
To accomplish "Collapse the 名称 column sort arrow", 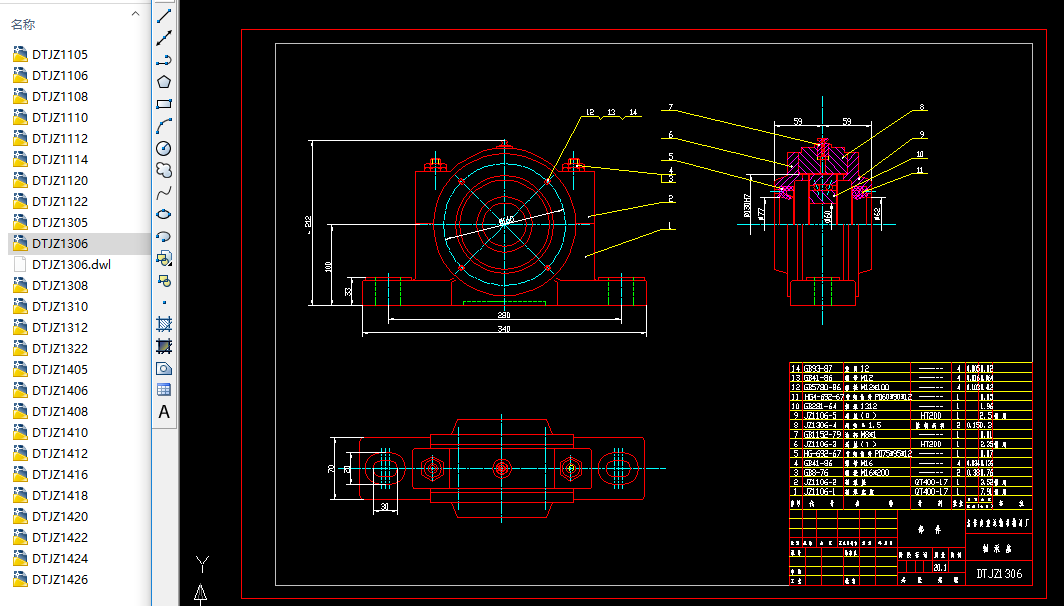I will tap(135, 13).
